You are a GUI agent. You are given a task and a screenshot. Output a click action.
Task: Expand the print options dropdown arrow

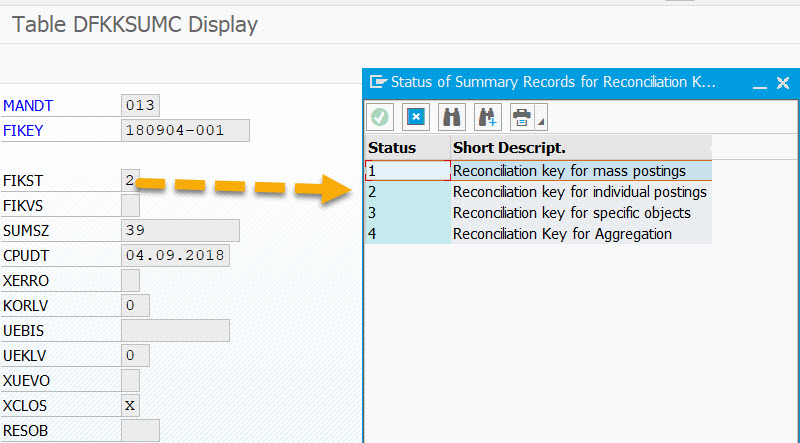coord(541,122)
